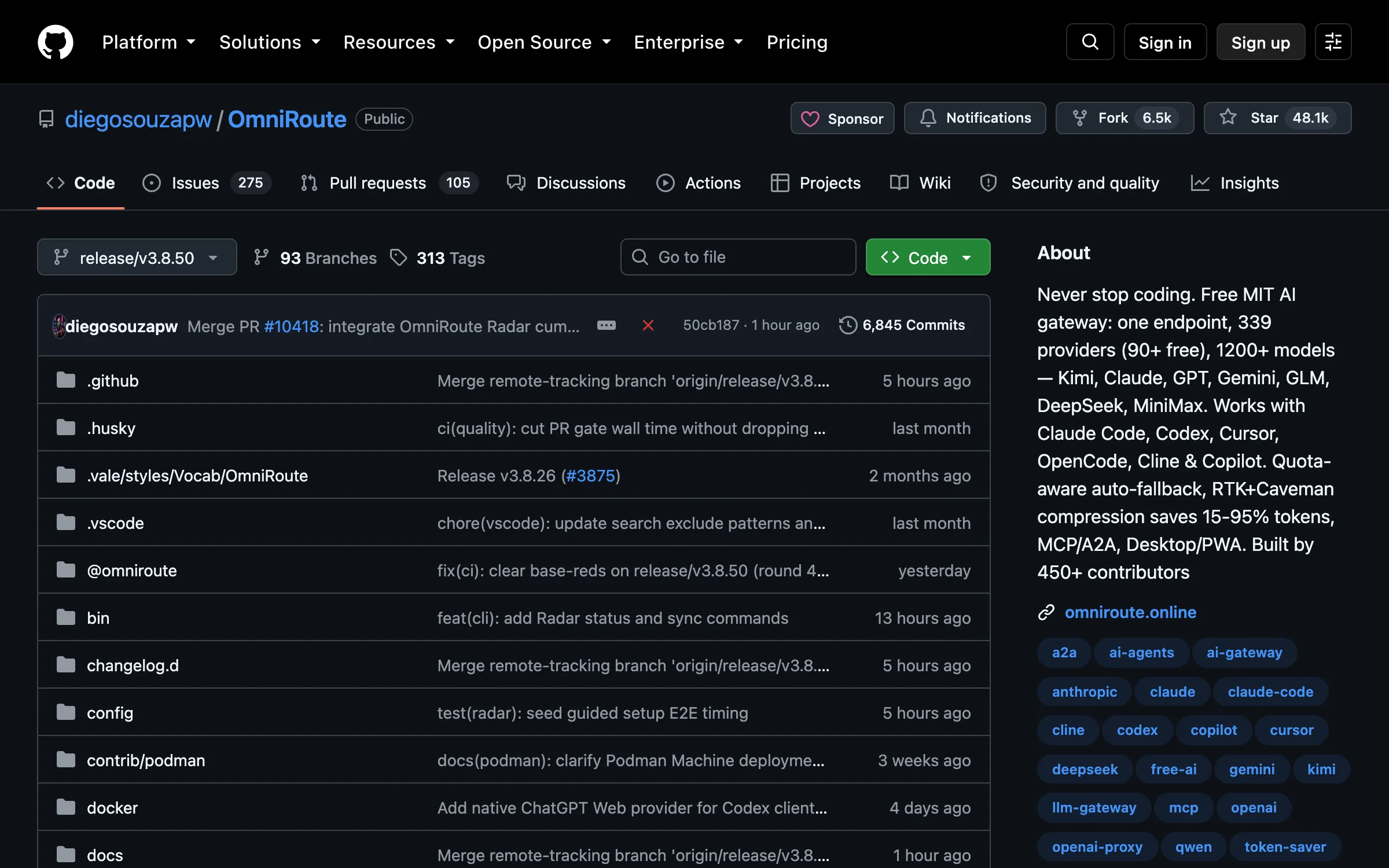This screenshot has height=868, width=1389.
Task: Open the #3875 release PR link
Action: tap(590, 476)
